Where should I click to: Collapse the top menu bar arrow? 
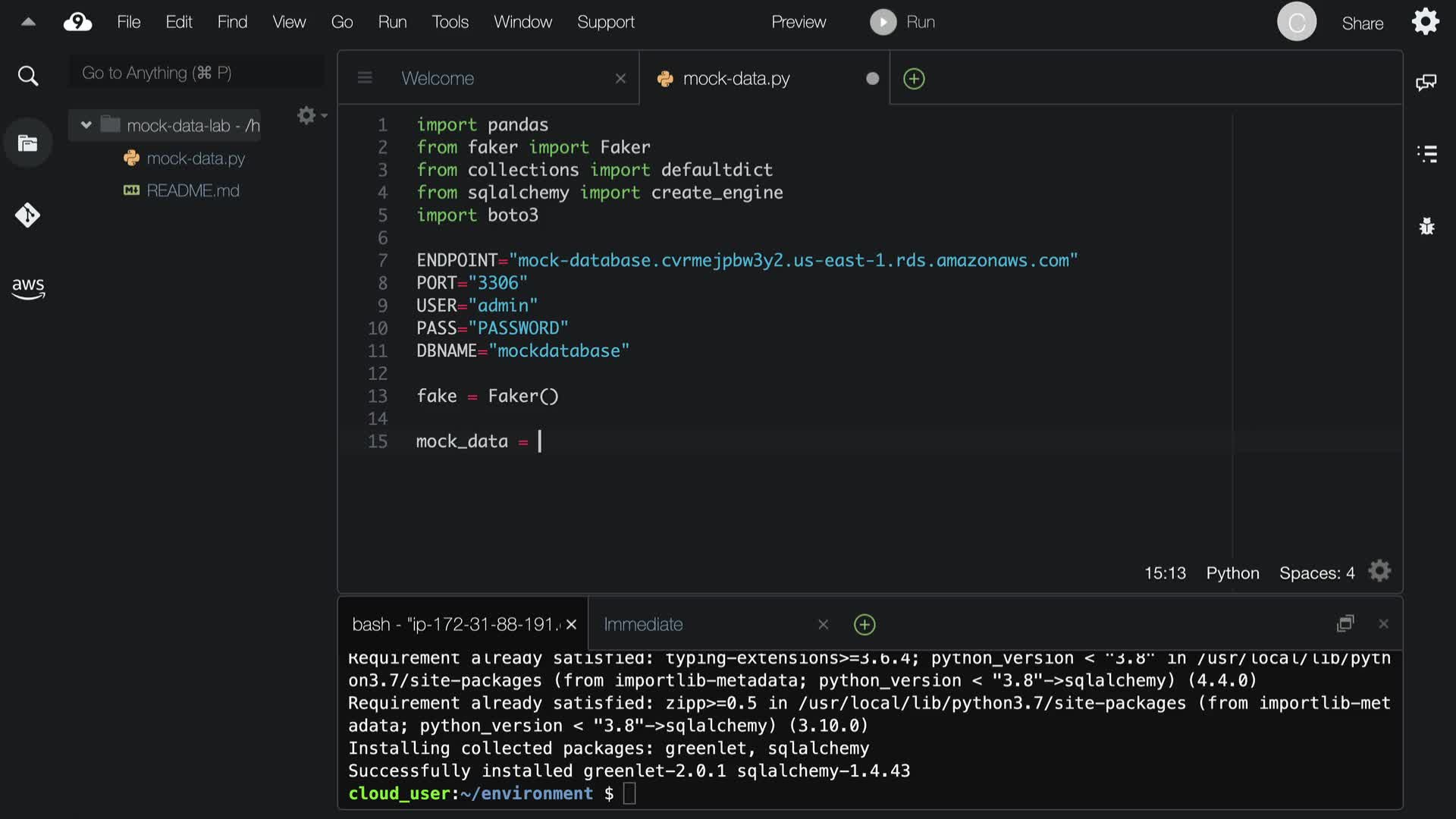[28, 22]
